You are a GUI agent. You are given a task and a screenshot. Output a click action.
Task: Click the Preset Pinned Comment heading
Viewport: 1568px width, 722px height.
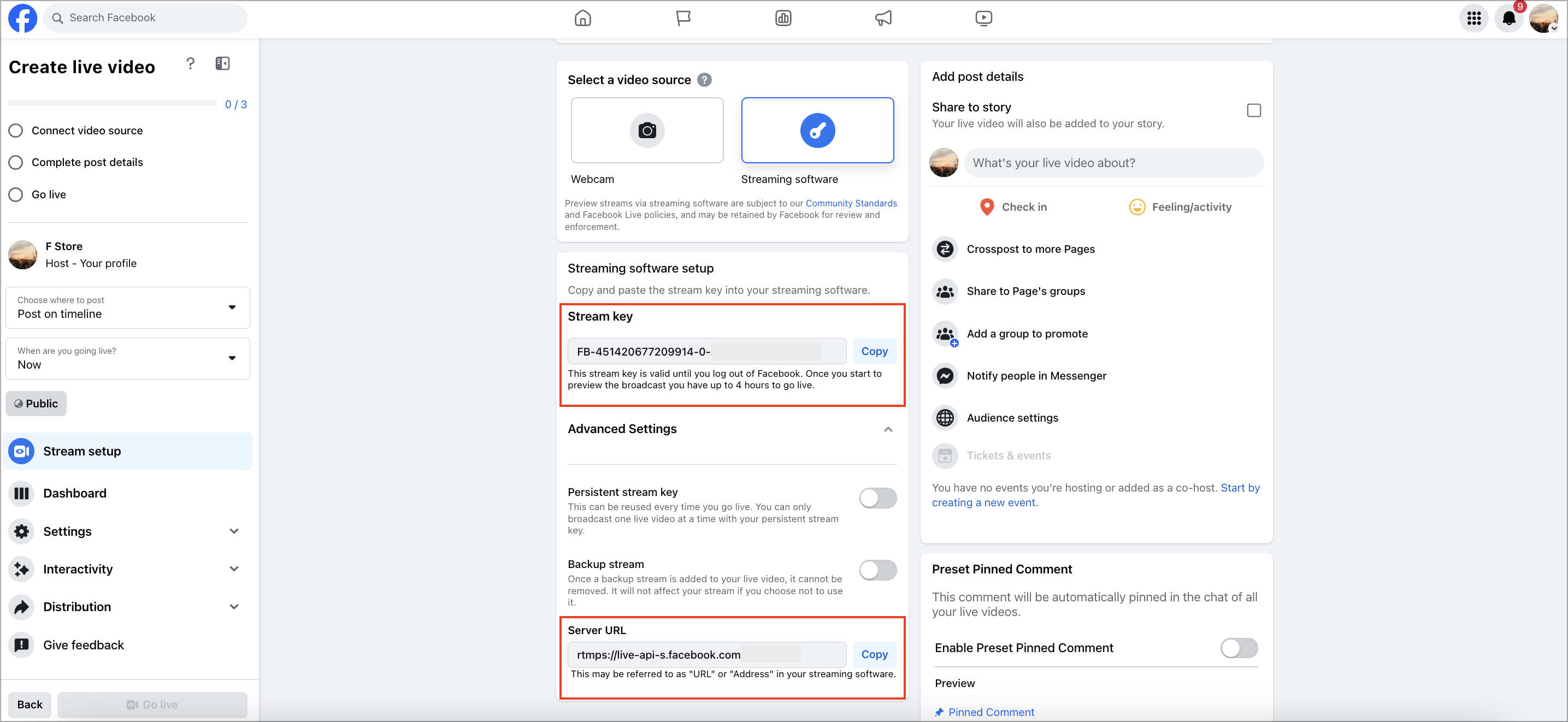[1002, 569]
